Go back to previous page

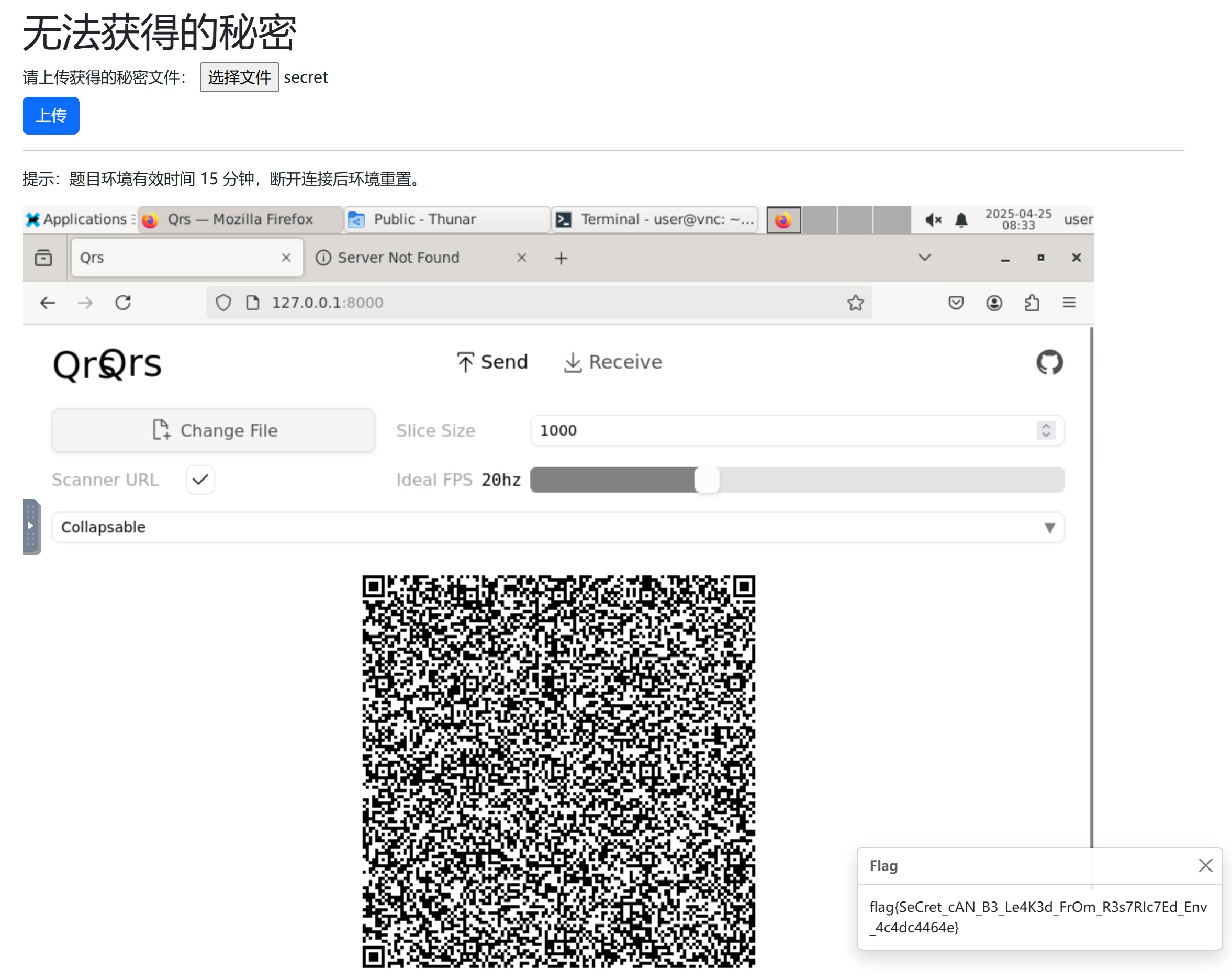pos(48,302)
